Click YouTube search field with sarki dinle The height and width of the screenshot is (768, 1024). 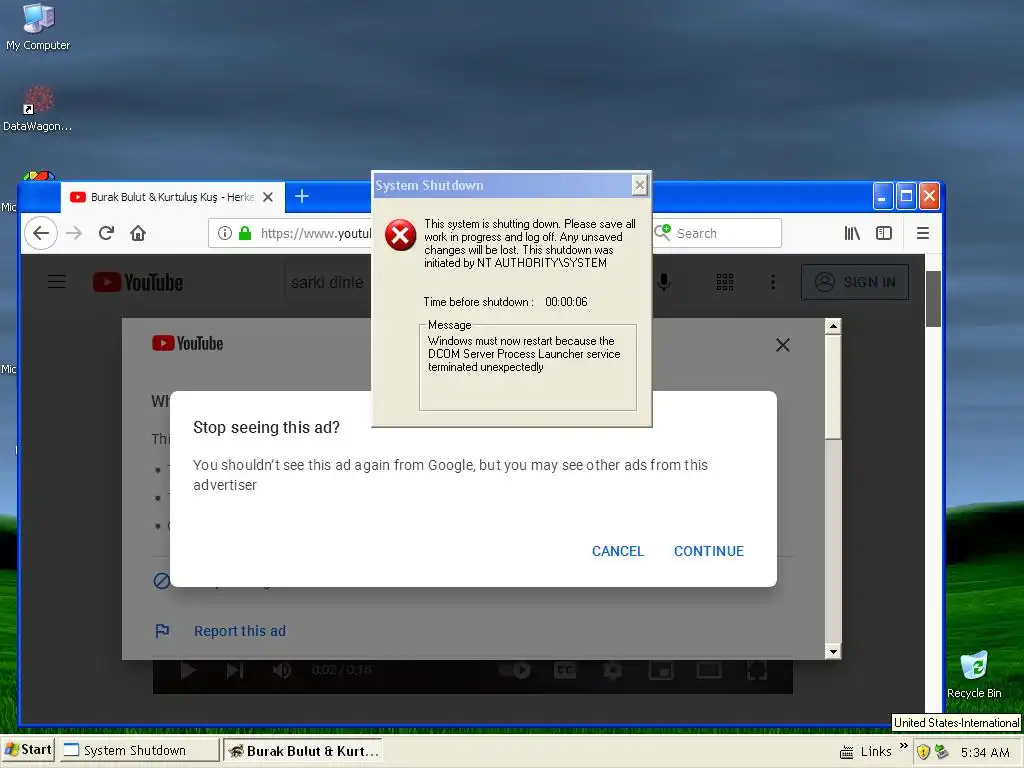tap(328, 282)
